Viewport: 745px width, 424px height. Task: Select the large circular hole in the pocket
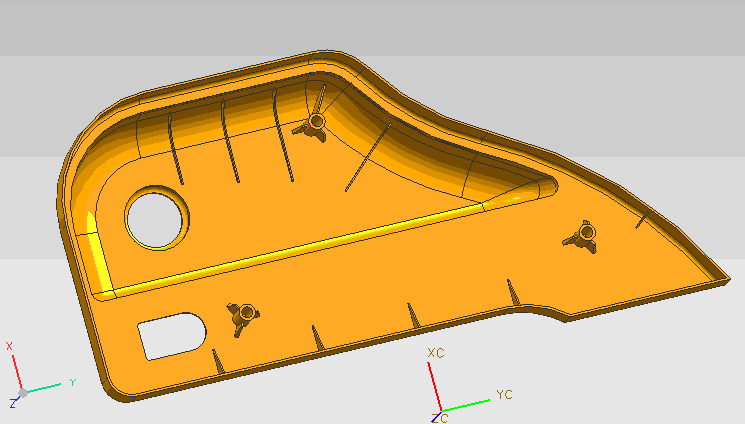point(156,218)
